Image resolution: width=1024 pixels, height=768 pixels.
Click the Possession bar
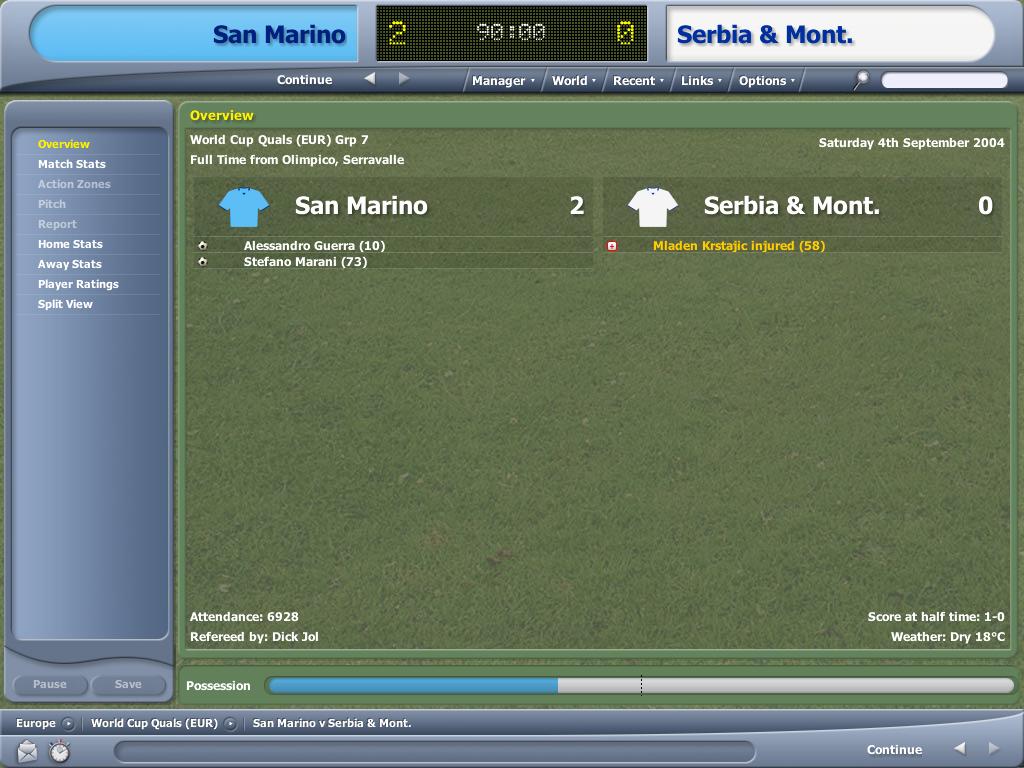click(641, 686)
